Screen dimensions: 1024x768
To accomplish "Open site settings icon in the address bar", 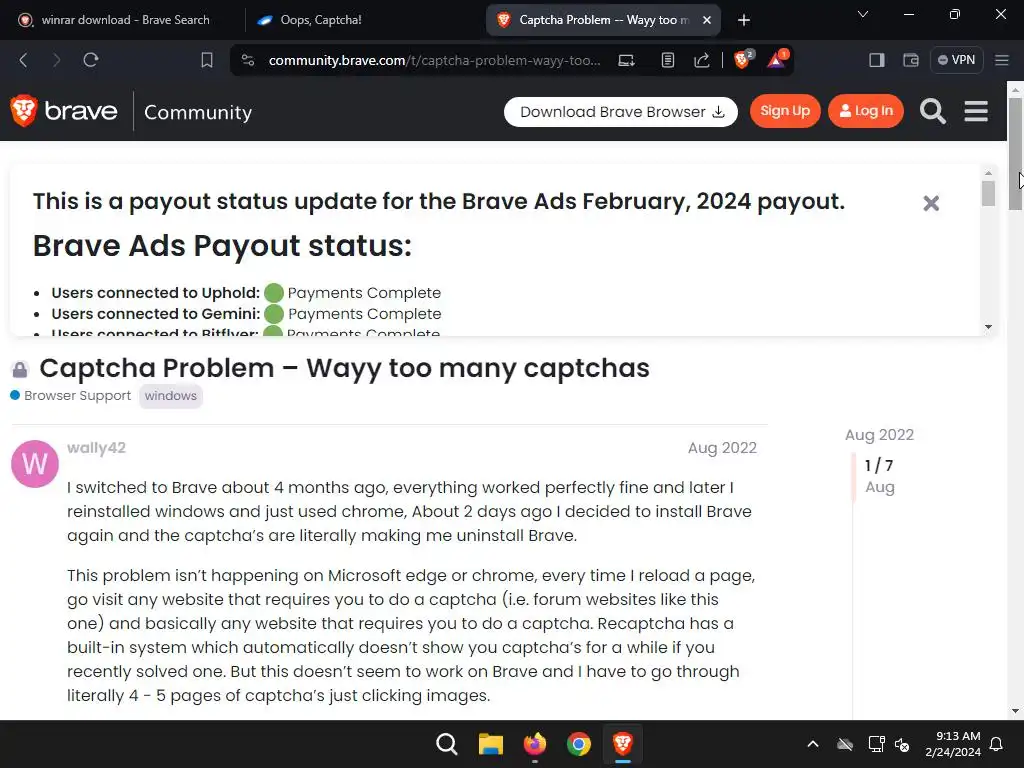I will (248, 60).
